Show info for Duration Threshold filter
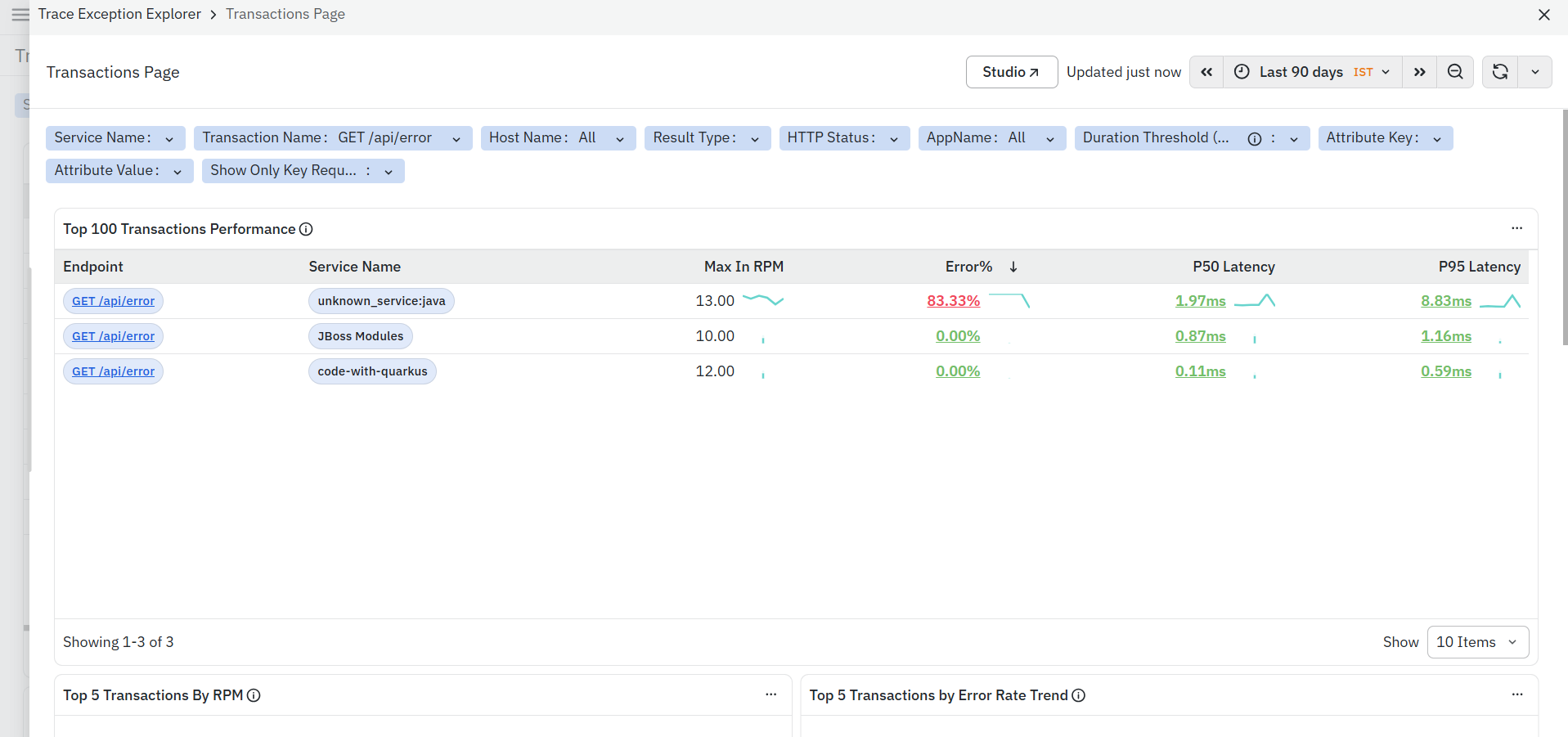This screenshot has width=1568, height=737. (1254, 139)
